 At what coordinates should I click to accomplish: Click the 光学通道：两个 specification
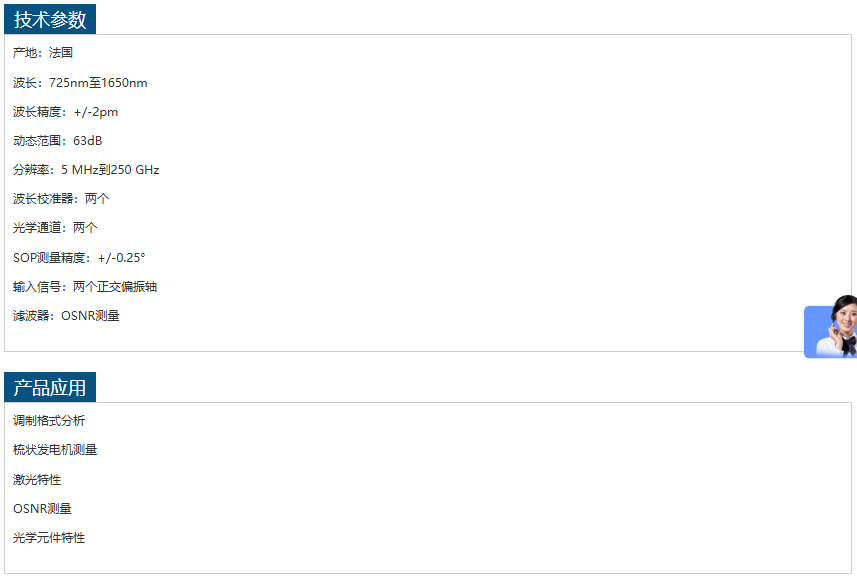(55, 228)
